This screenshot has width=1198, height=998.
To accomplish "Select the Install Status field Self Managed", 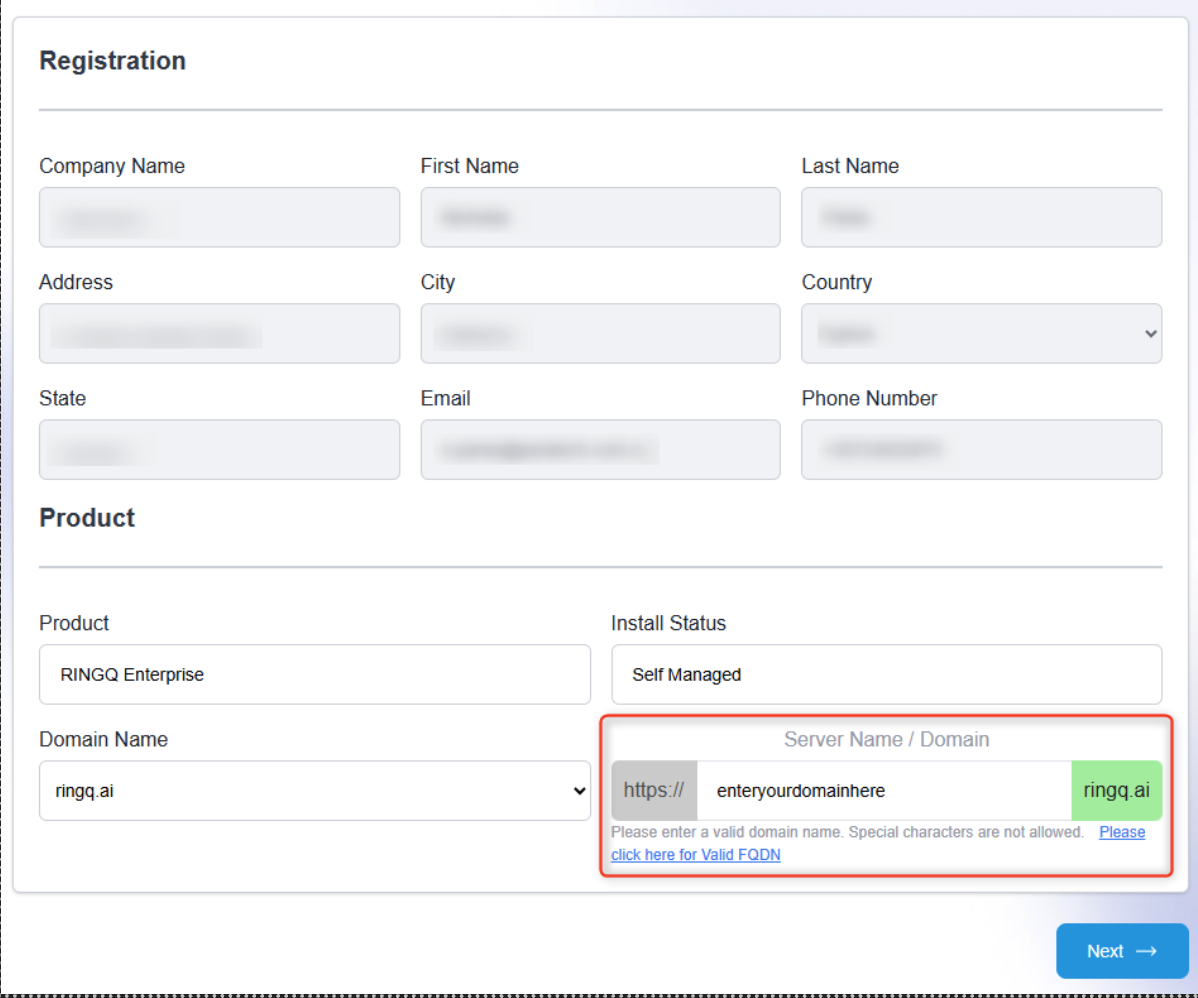I will (x=886, y=675).
